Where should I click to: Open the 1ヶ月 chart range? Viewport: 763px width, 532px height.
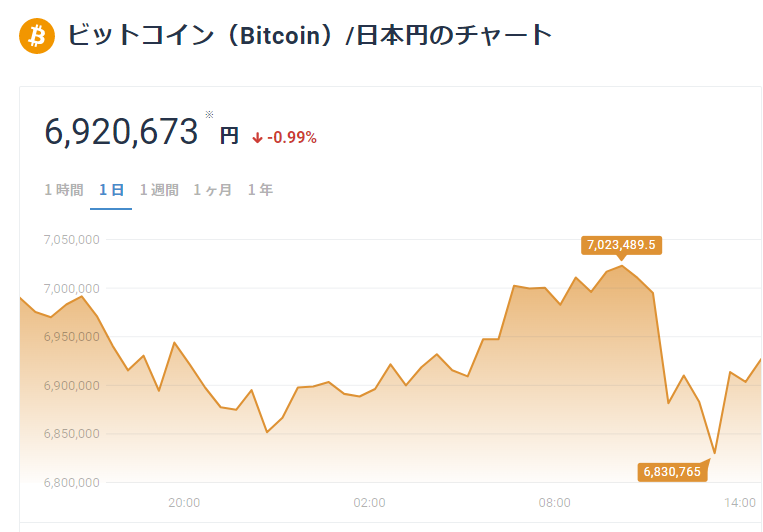click(x=213, y=190)
